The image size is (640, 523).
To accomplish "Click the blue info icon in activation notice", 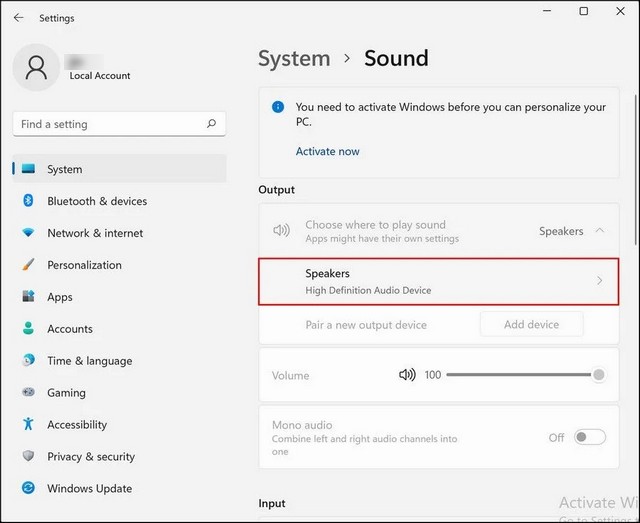I will tap(278, 107).
